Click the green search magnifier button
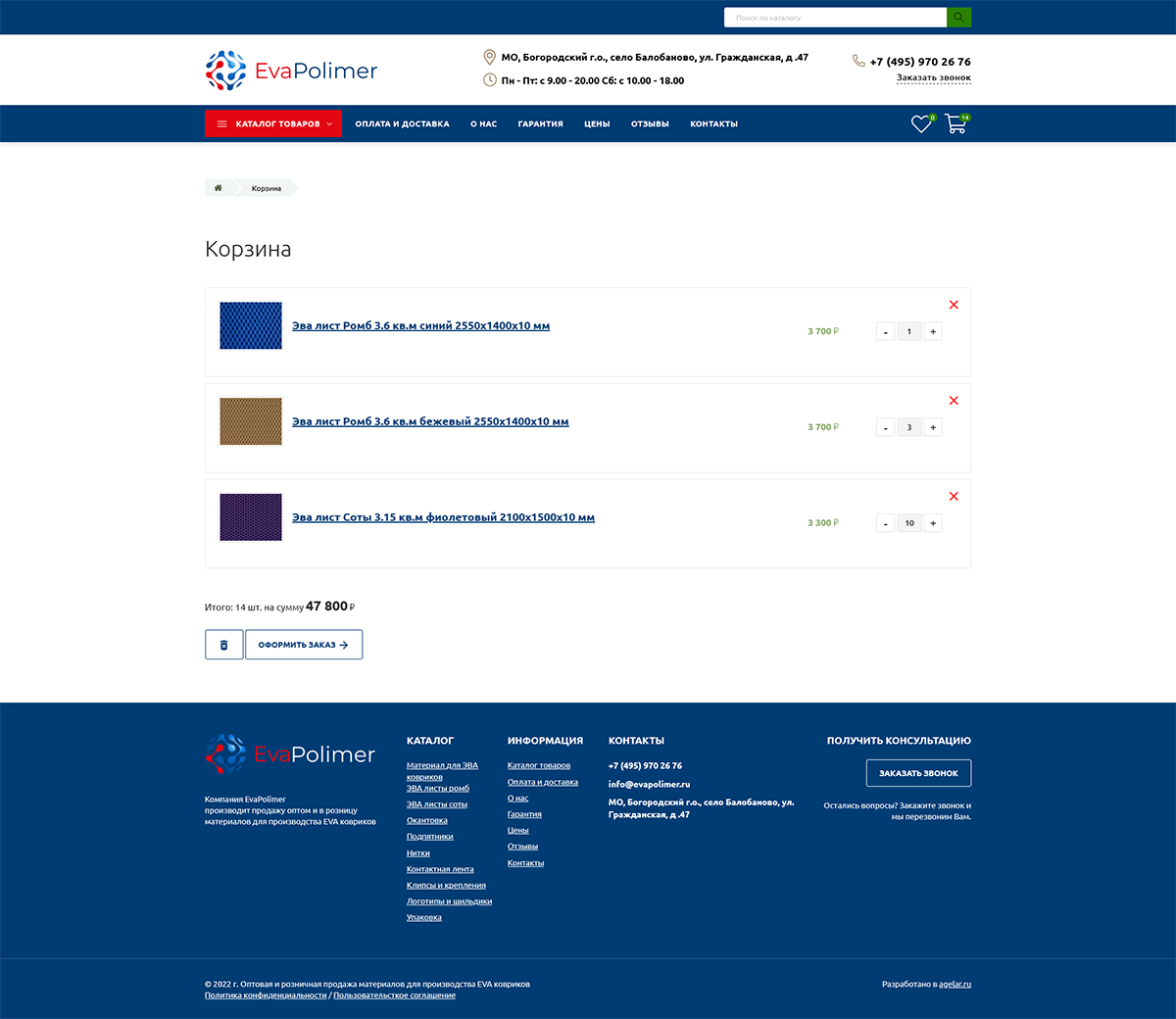 click(x=958, y=18)
